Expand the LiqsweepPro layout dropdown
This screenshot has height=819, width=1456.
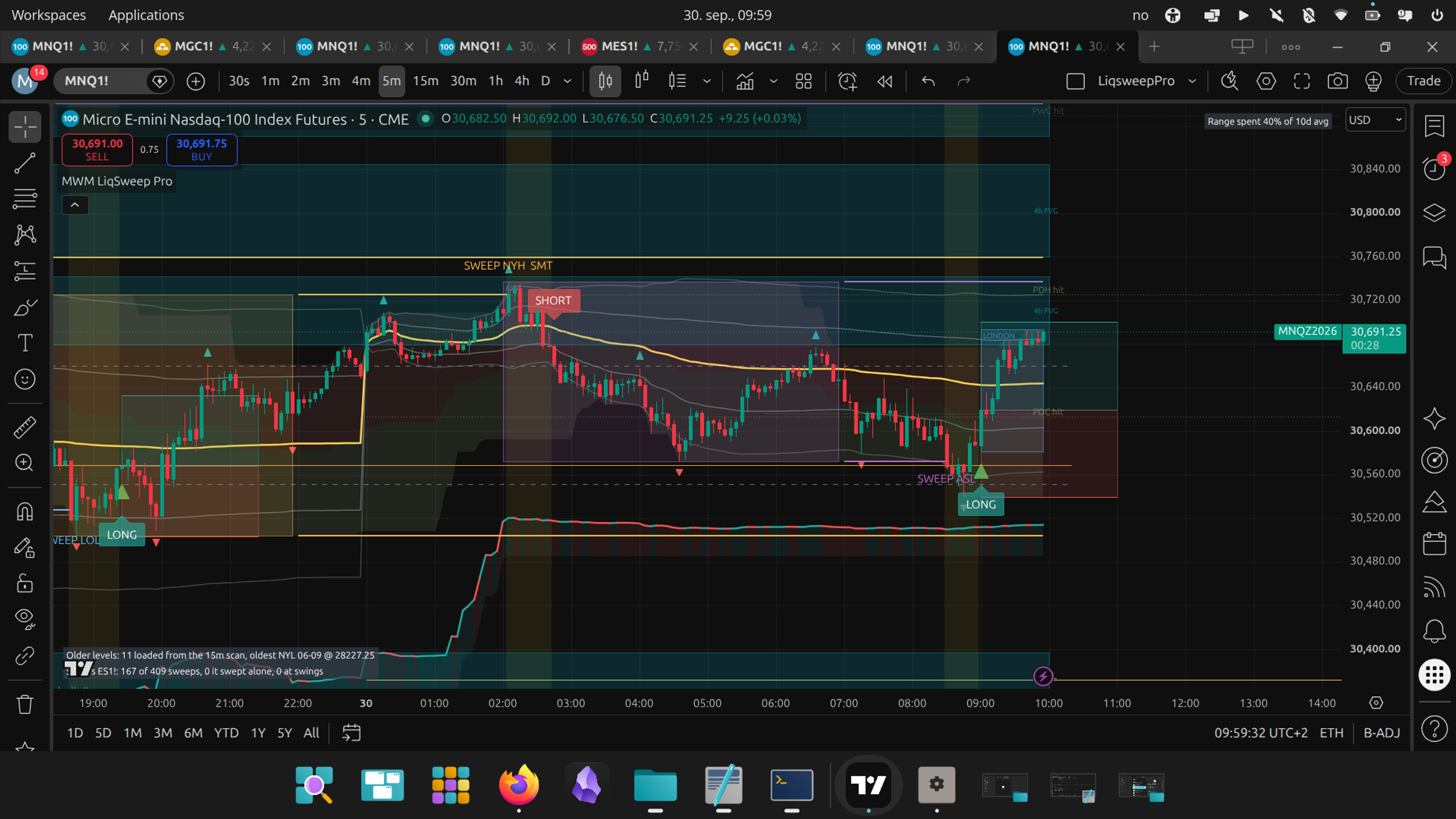(x=1192, y=81)
